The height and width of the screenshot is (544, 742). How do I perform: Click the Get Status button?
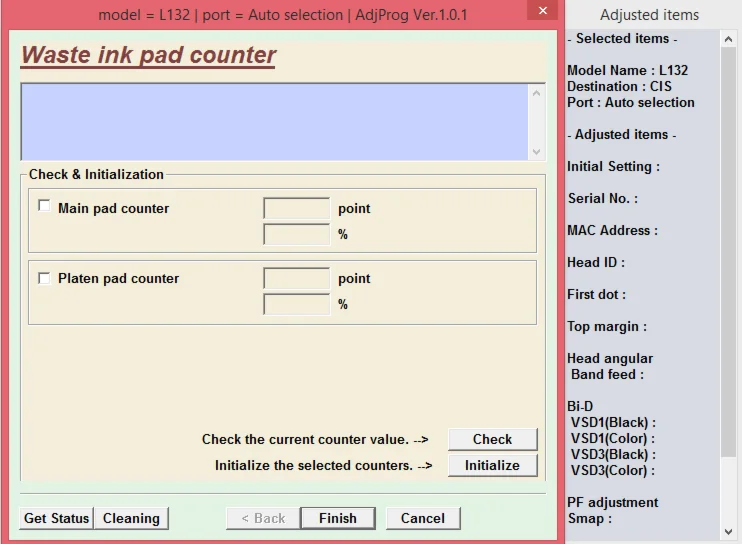coord(57,518)
